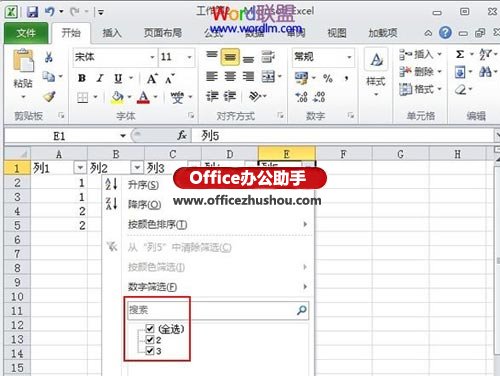Viewport: 500px width, 376px height.
Task: Expand the Name Box dropdown arrow
Action: coord(123,136)
